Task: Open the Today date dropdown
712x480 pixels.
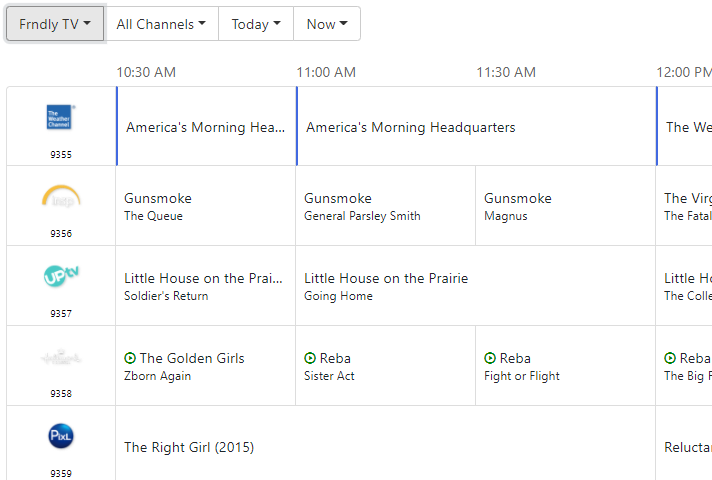Action: [x=256, y=24]
